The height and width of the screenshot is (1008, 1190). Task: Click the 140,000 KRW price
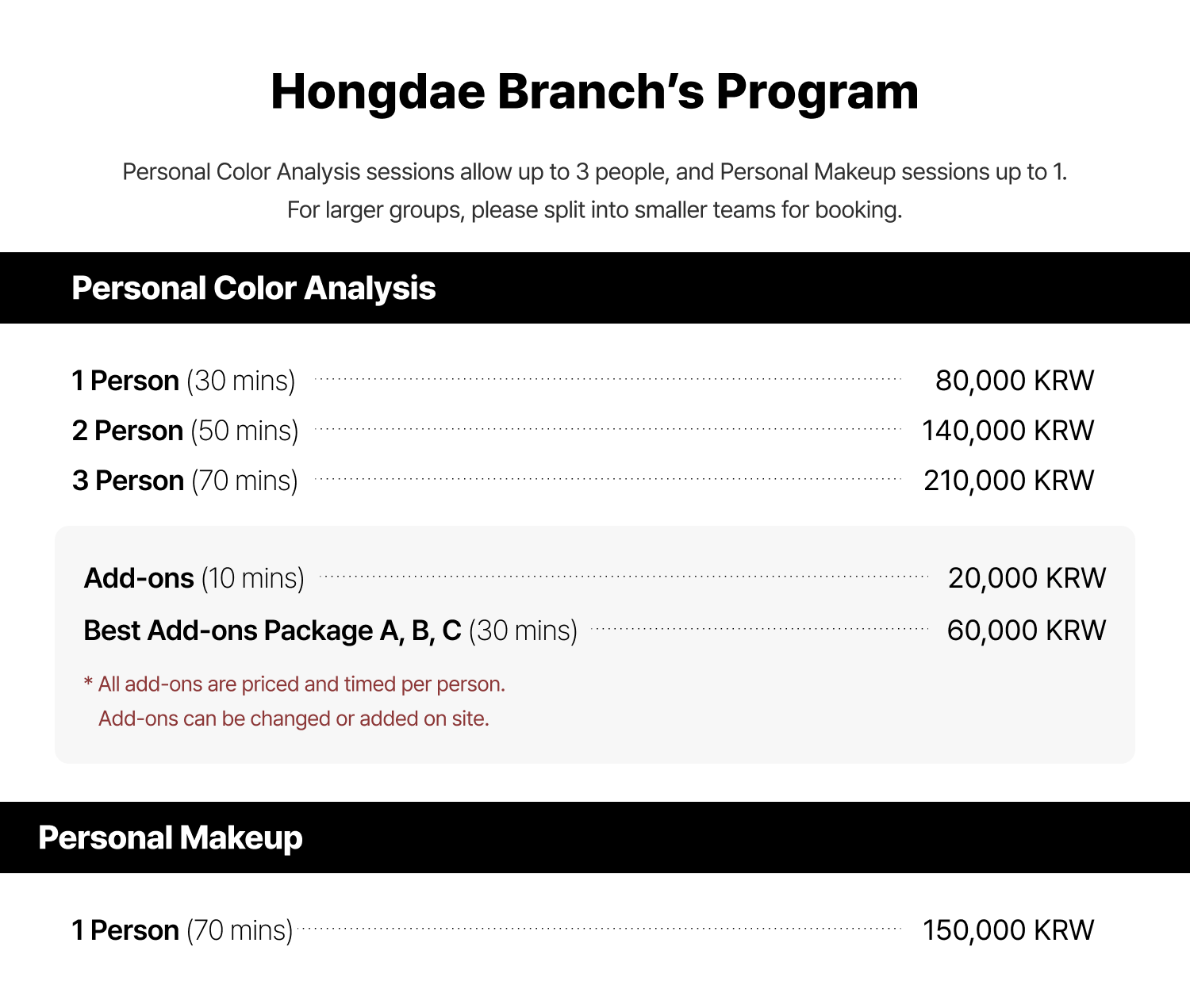click(1008, 431)
